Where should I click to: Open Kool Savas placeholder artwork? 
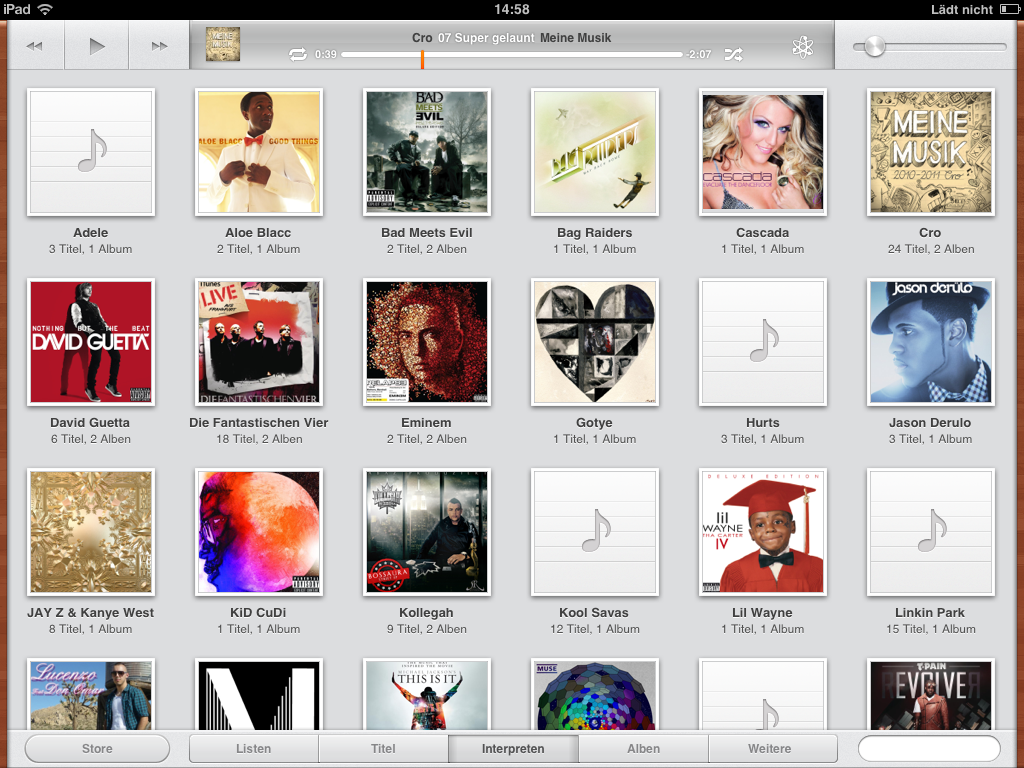pyautogui.click(x=594, y=532)
